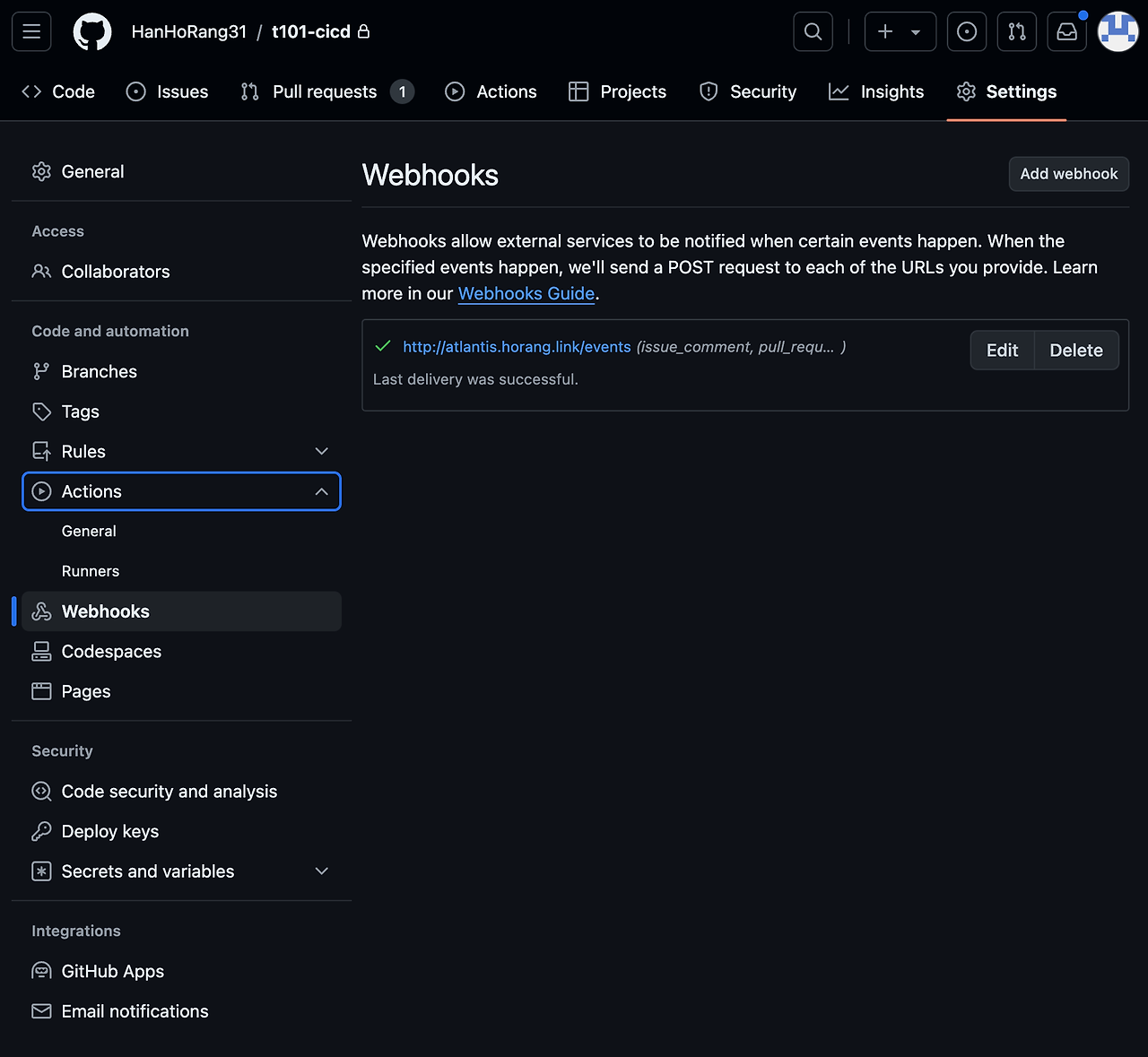
Task: Click the Actions sidebar section
Action: (x=181, y=491)
